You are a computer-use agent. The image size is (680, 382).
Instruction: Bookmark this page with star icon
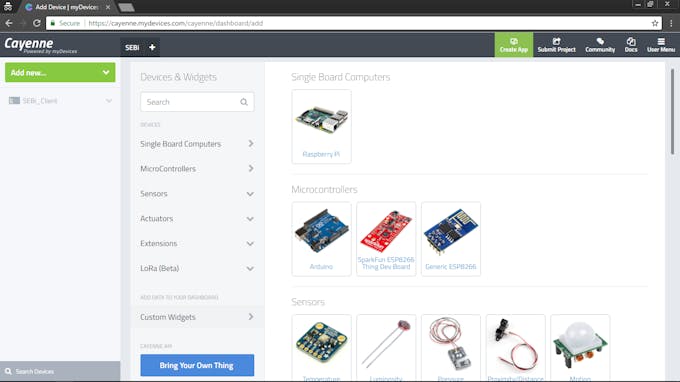click(x=654, y=23)
